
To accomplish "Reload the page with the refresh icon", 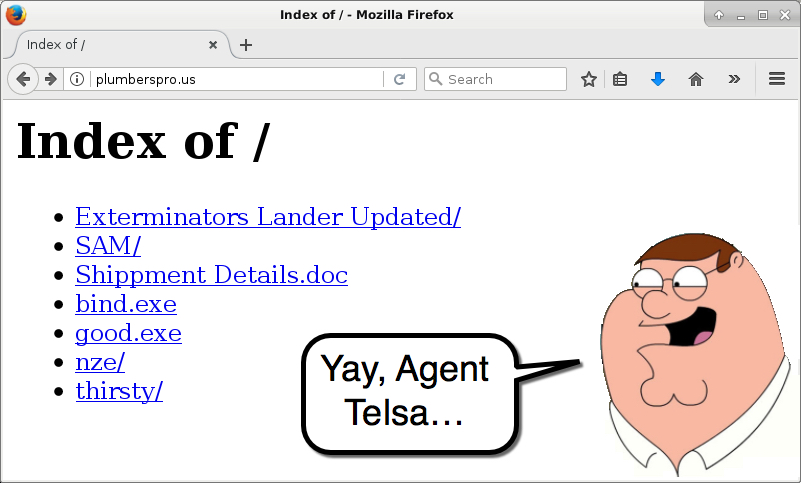I will [399, 79].
